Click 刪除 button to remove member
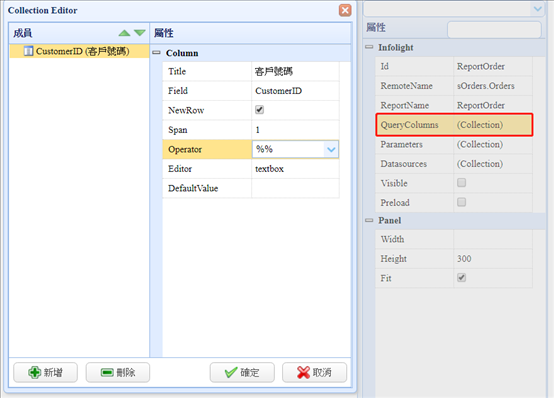This screenshot has height=398, width=554. [x=118, y=372]
